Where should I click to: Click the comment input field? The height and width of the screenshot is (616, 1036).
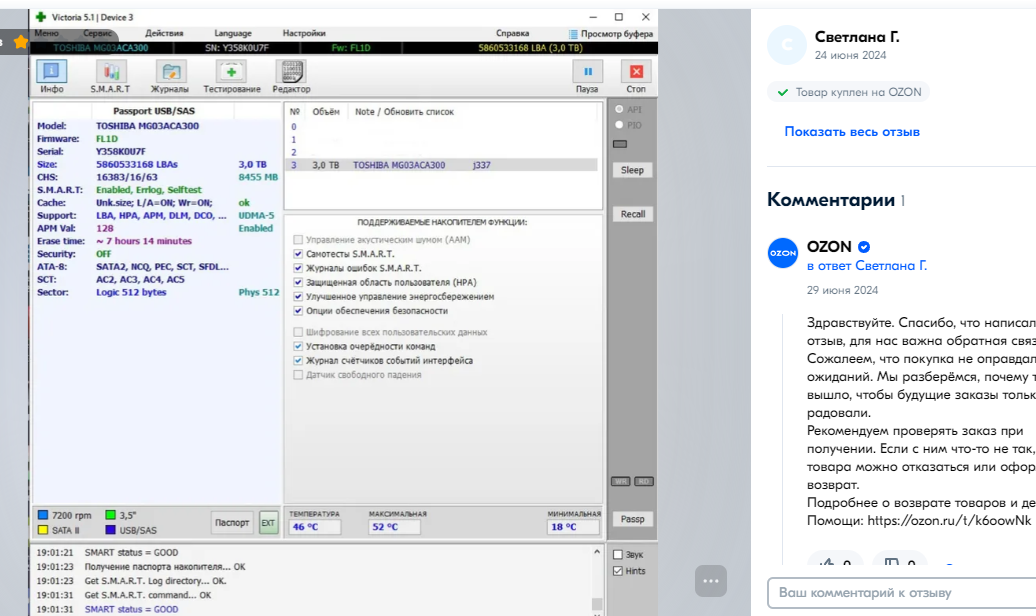(900, 593)
